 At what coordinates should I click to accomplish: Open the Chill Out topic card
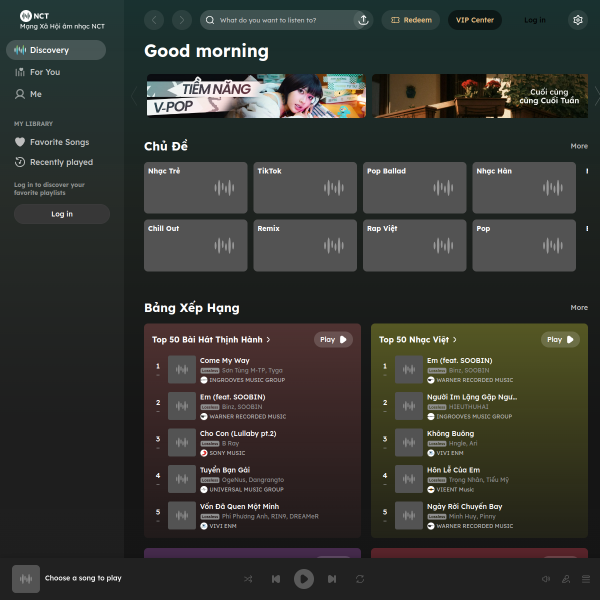pyautogui.click(x=196, y=245)
